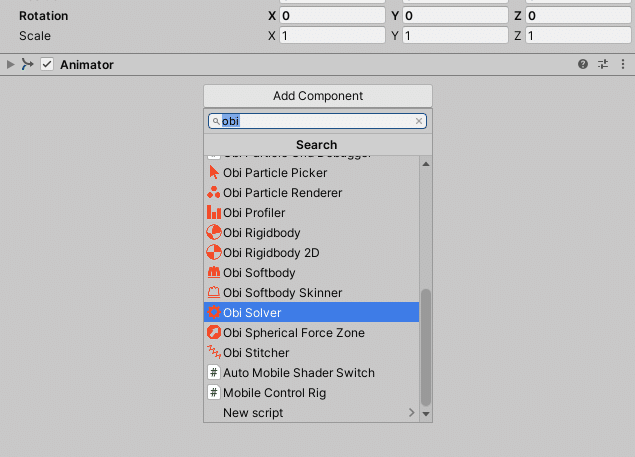Open Animator component options menu
The height and width of the screenshot is (457, 635).
point(623,65)
